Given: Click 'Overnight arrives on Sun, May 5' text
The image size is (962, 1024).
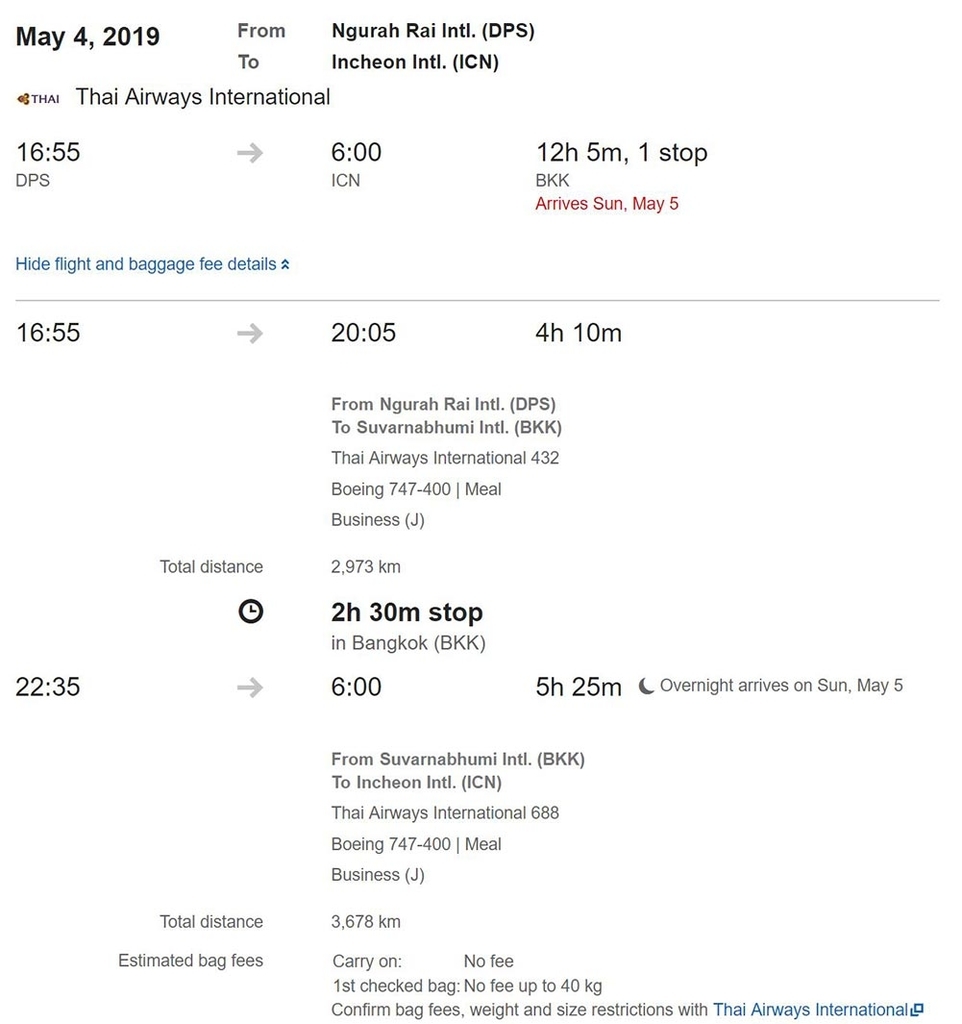Looking at the screenshot, I should click(x=781, y=686).
